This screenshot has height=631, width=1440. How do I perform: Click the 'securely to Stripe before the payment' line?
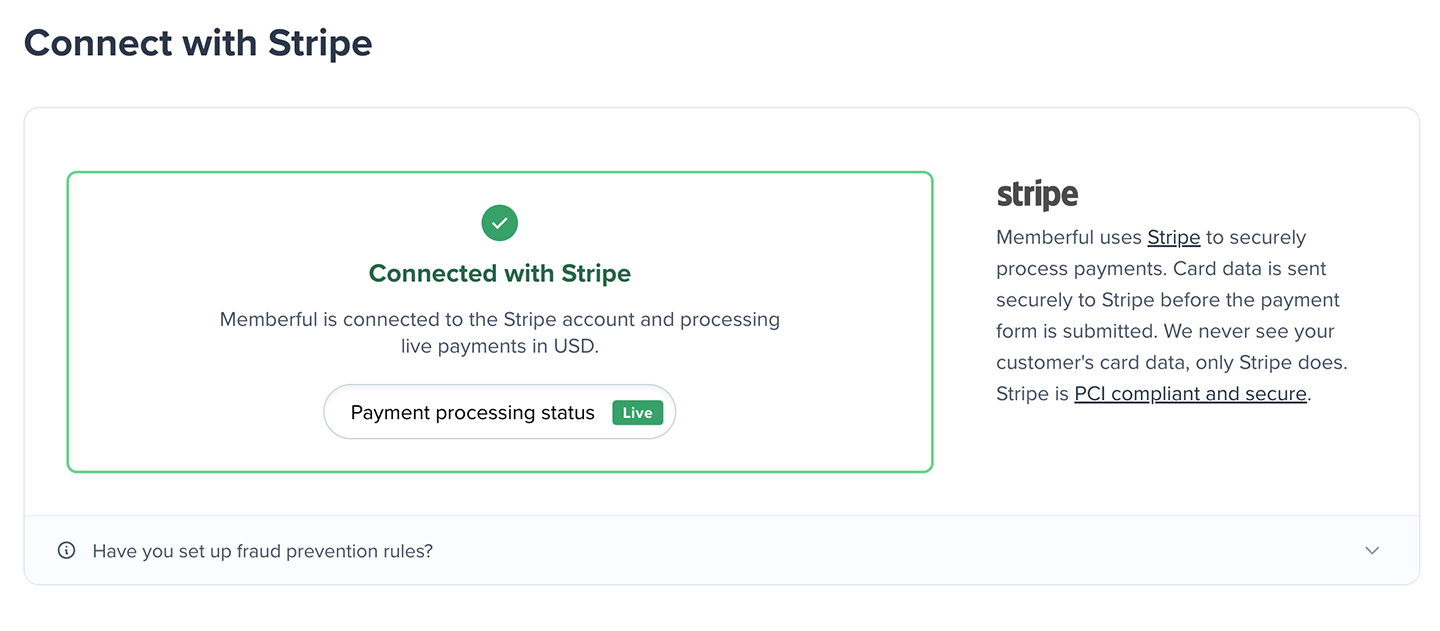(x=1167, y=300)
